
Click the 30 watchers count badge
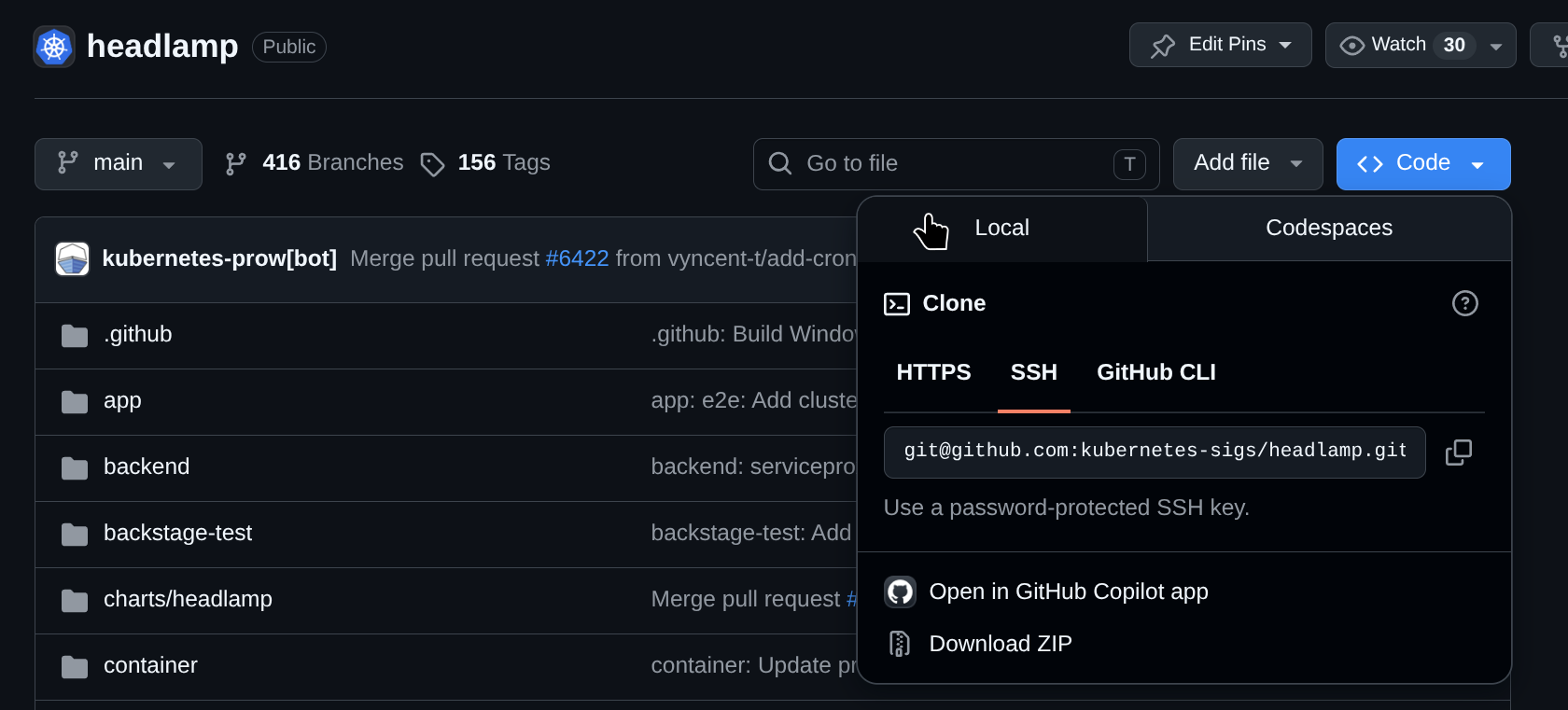[1454, 45]
